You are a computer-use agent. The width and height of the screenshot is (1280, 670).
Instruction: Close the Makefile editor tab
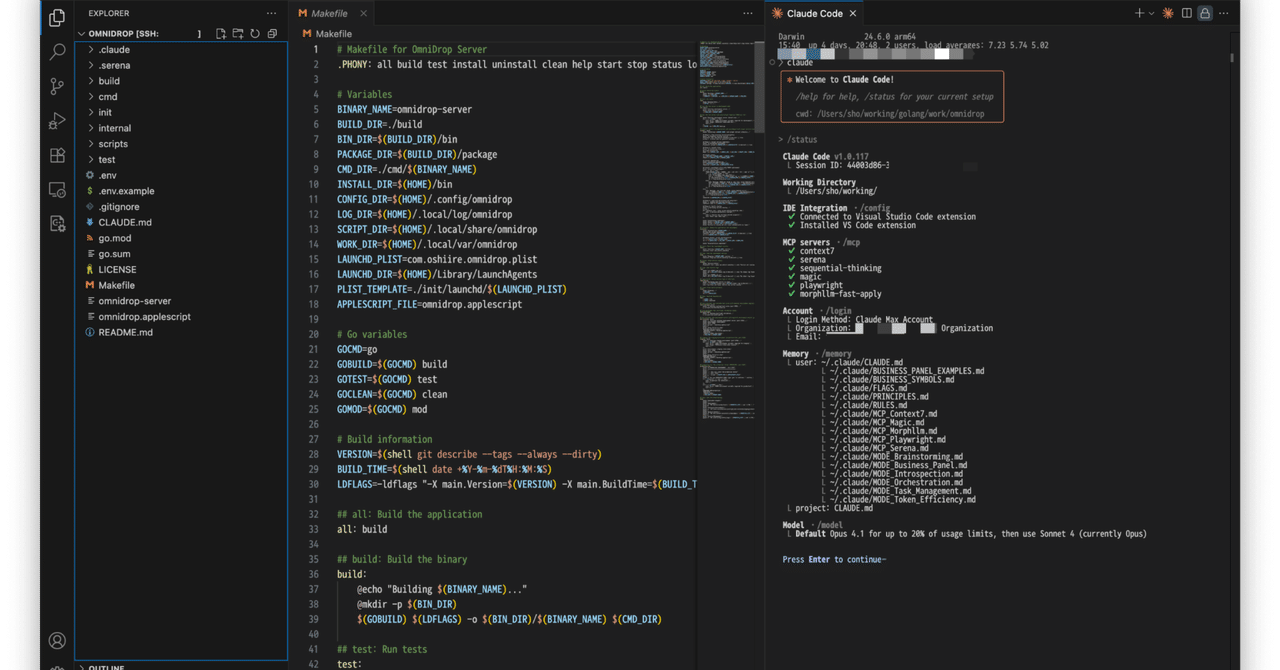(363, 13)
